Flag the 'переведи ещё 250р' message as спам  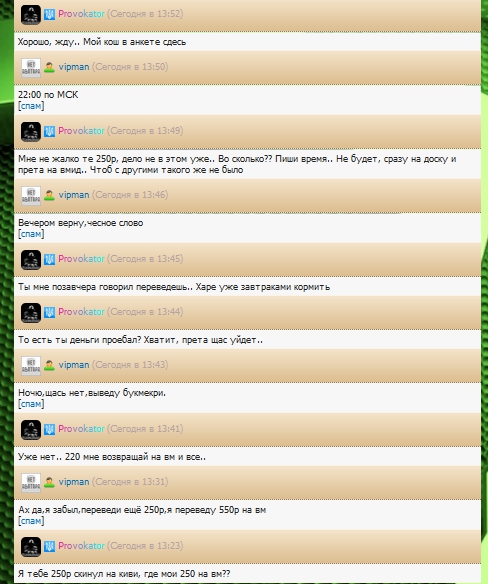[31, 521]
